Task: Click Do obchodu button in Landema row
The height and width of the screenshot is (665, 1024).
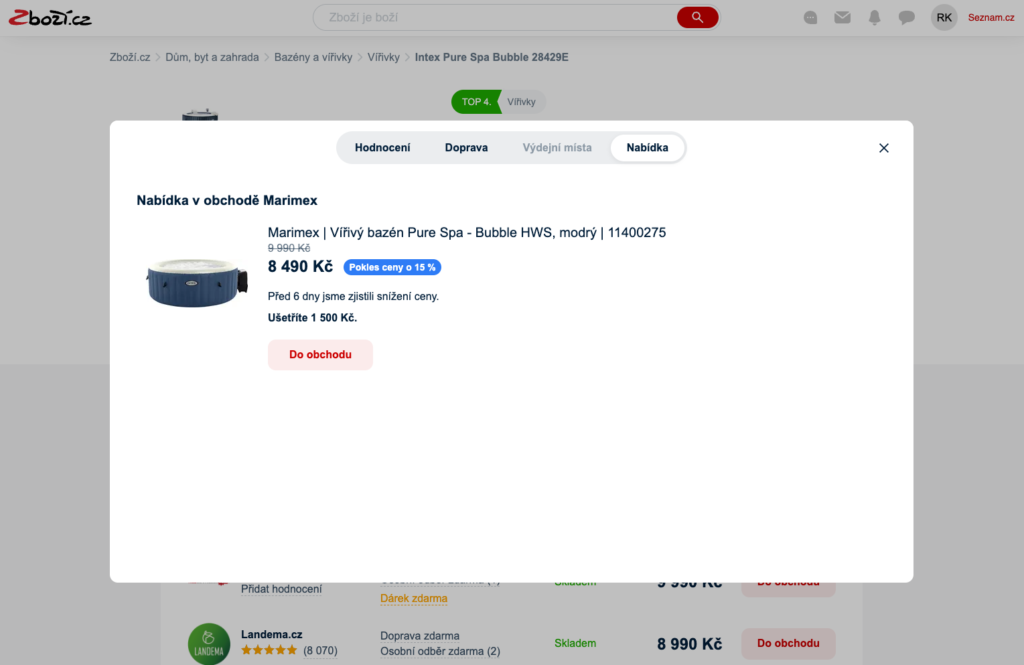Action: point(788,643)
